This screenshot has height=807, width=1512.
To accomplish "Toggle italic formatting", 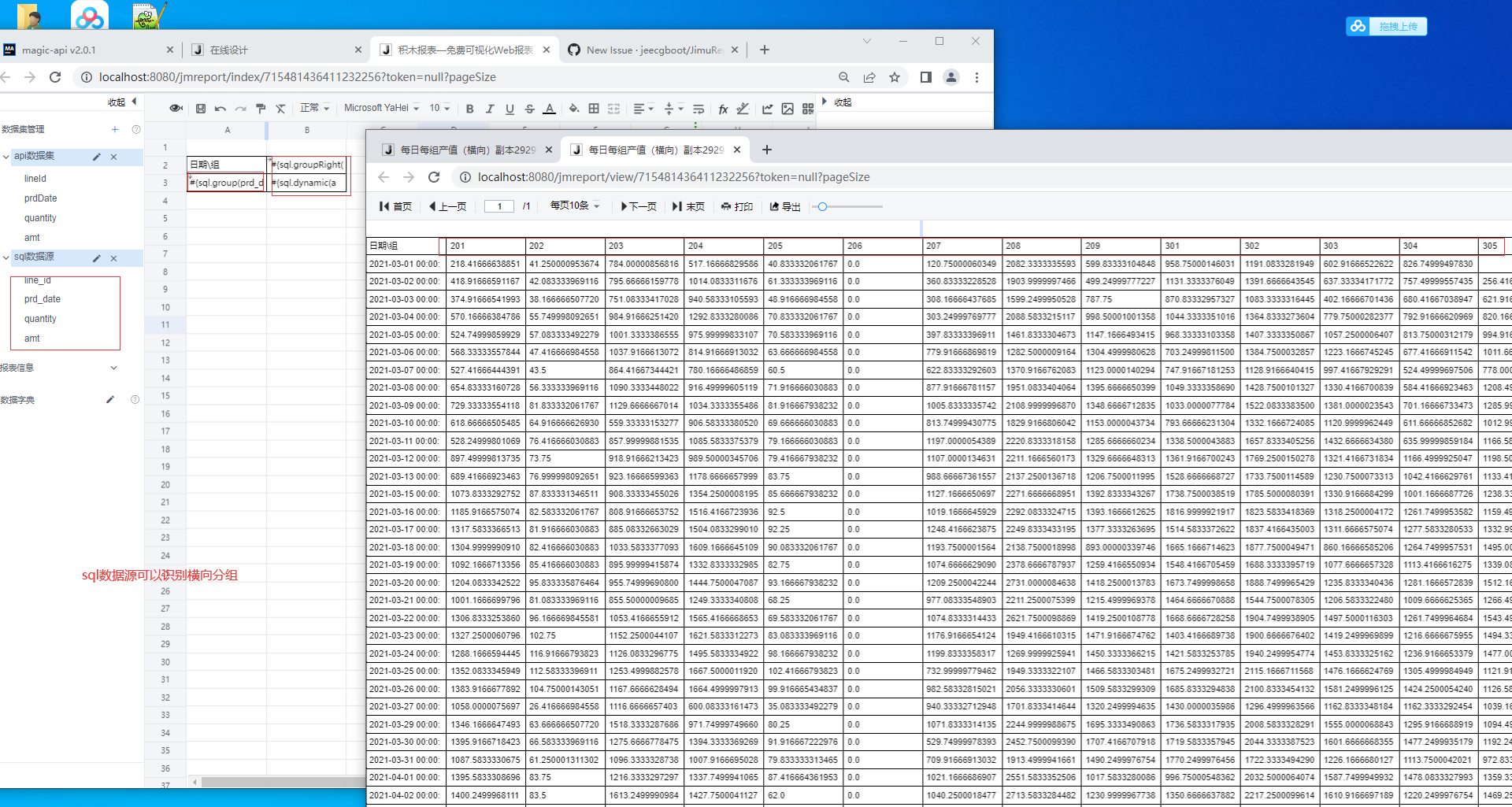I will [x=490, y=109].
